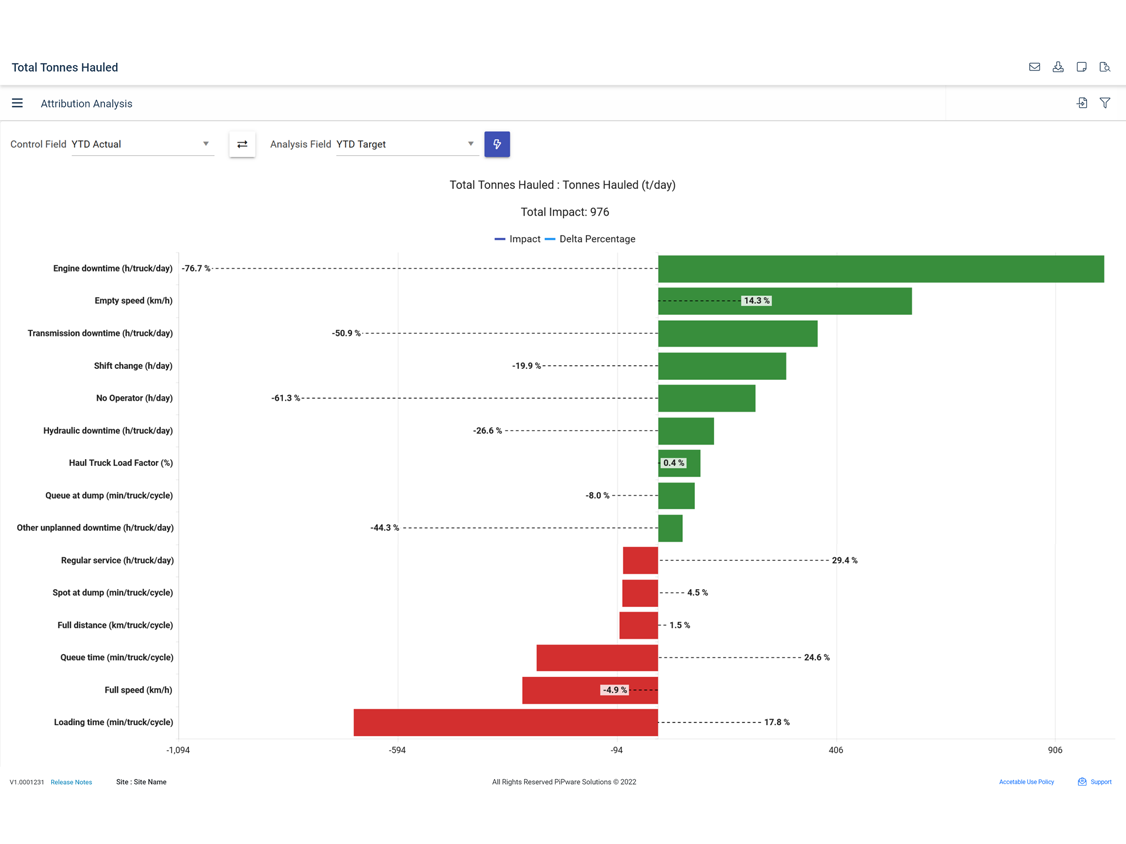Run the analysis with the lightning bolt button
This screenshot has width=1126, height=844.
tap(497, 144)
